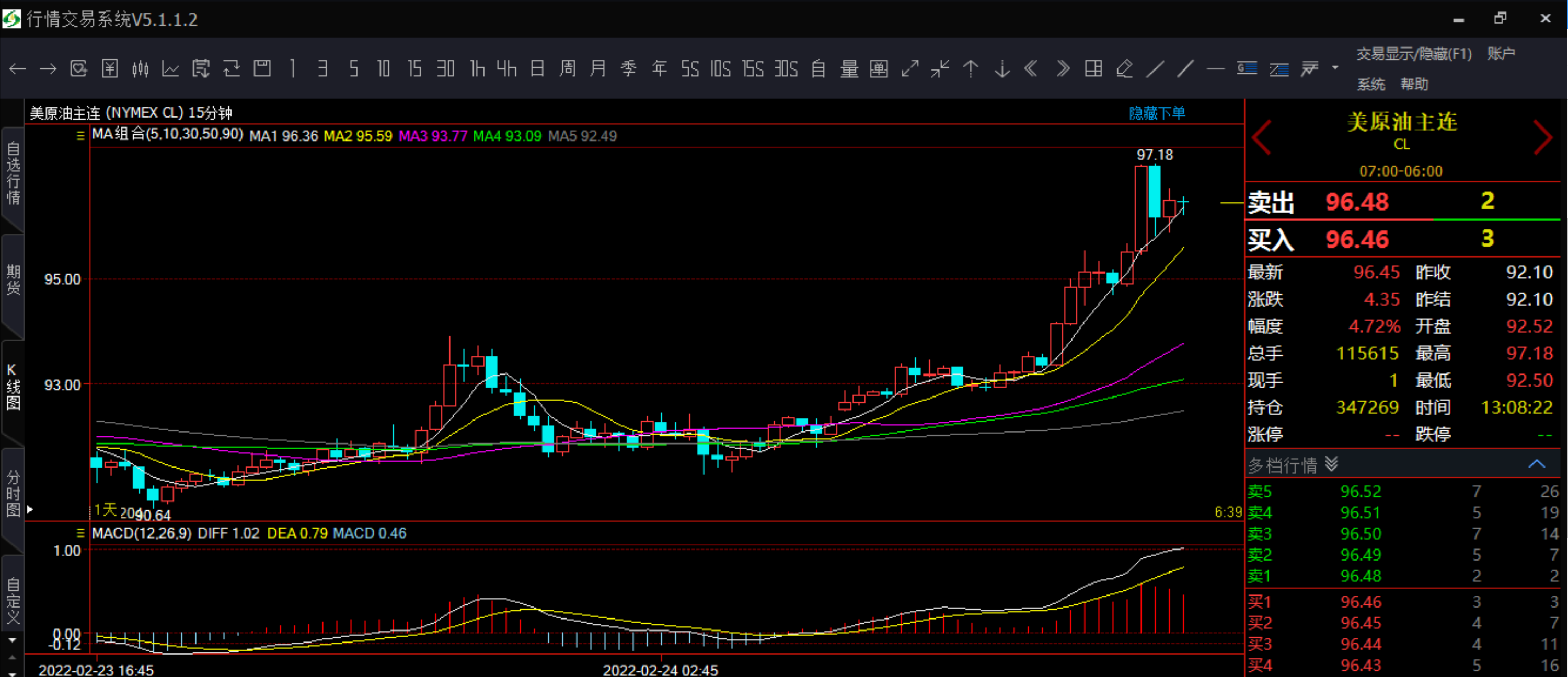Image resolution: width=1568 pixels, height=677 pixels.
Task: Click the 买入 buy price 96.46
Action: click(x=1356, y=240)
